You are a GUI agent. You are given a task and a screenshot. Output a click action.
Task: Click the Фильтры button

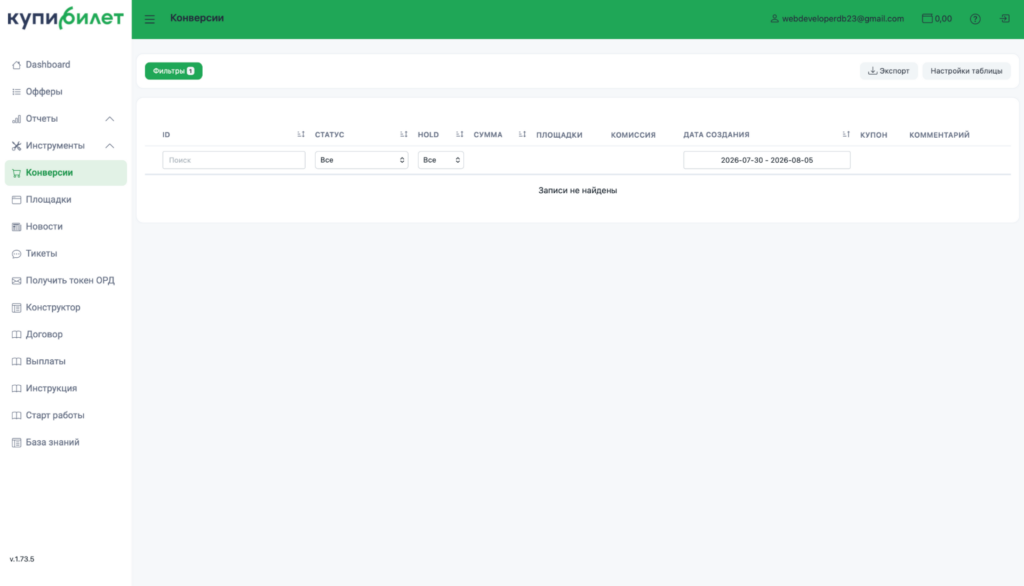click(x=174, y=71)
